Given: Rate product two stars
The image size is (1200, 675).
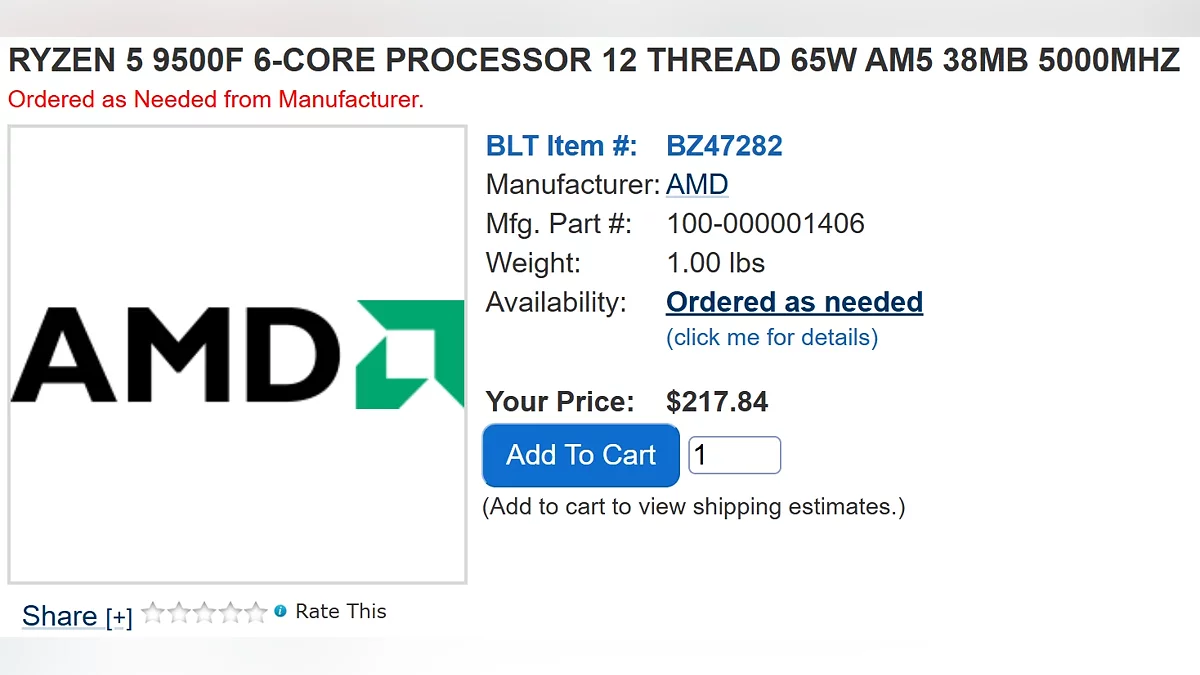Looking at the screenshot, I should click(x=179, y=612).
